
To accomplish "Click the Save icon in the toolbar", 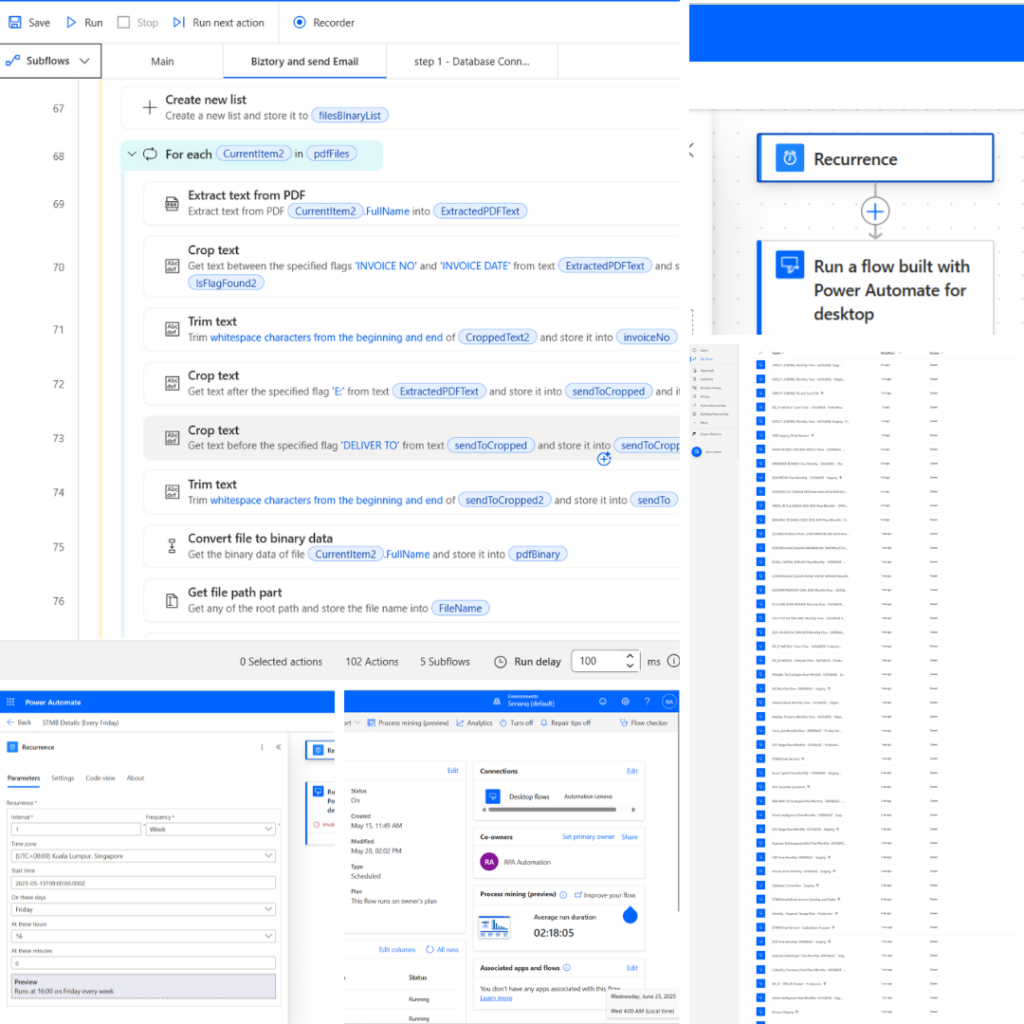I will point(15,22).
